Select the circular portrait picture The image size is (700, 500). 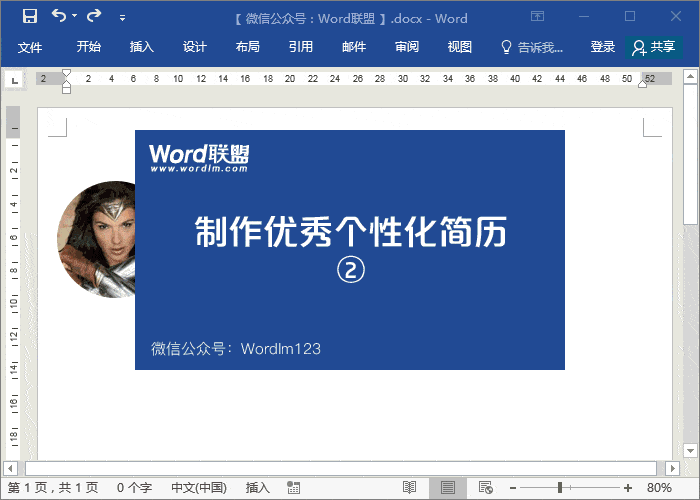[97, 239]
